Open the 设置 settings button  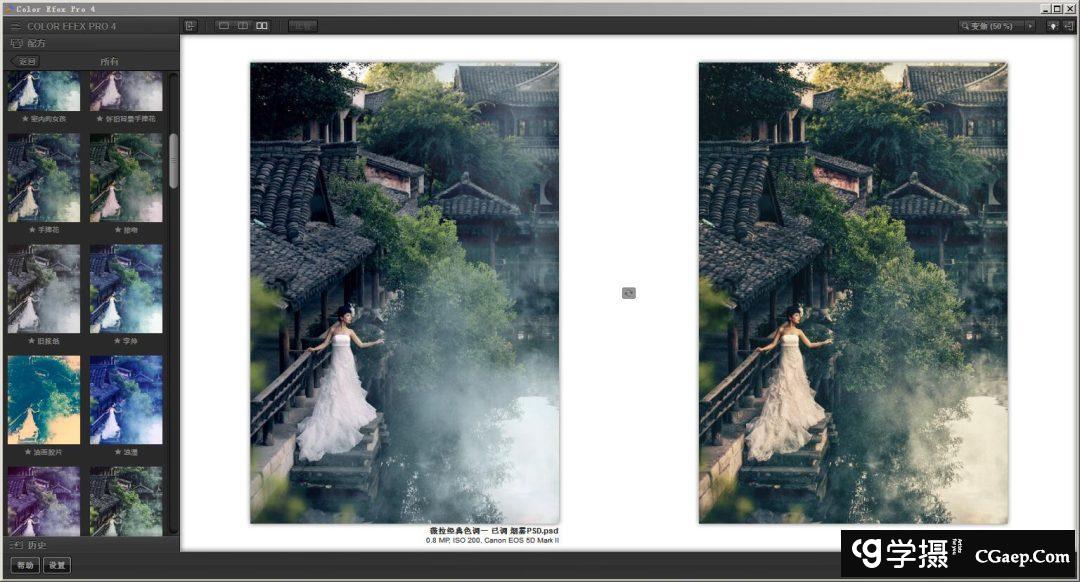point(57,565)
